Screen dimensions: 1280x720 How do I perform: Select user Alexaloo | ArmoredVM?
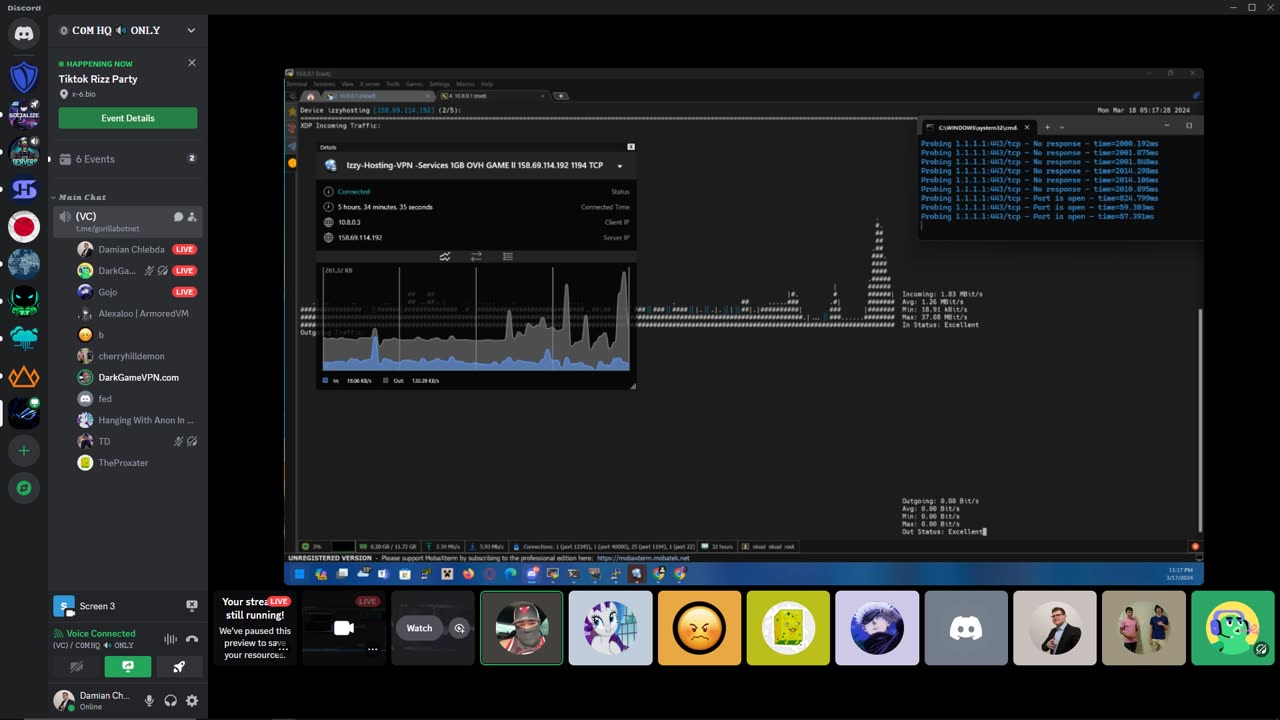click(x=136, y=313)
